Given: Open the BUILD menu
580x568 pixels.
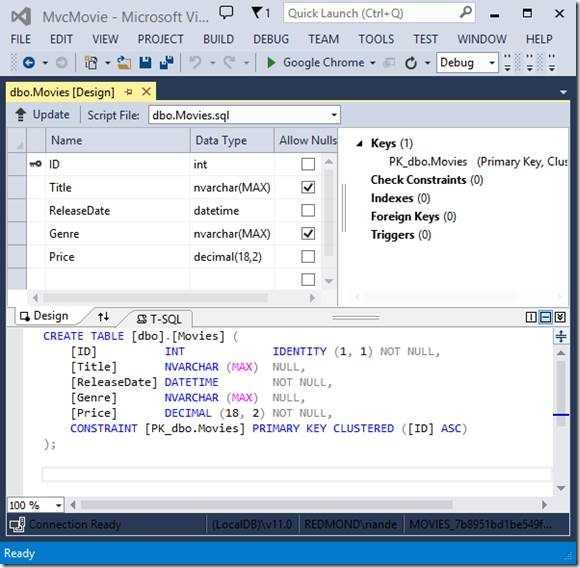Looking at the screenshot, I should coord(218,39).
